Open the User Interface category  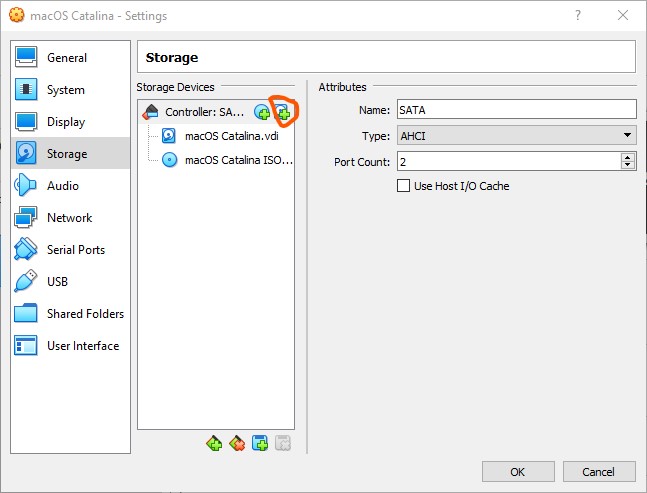click(70, 345)
